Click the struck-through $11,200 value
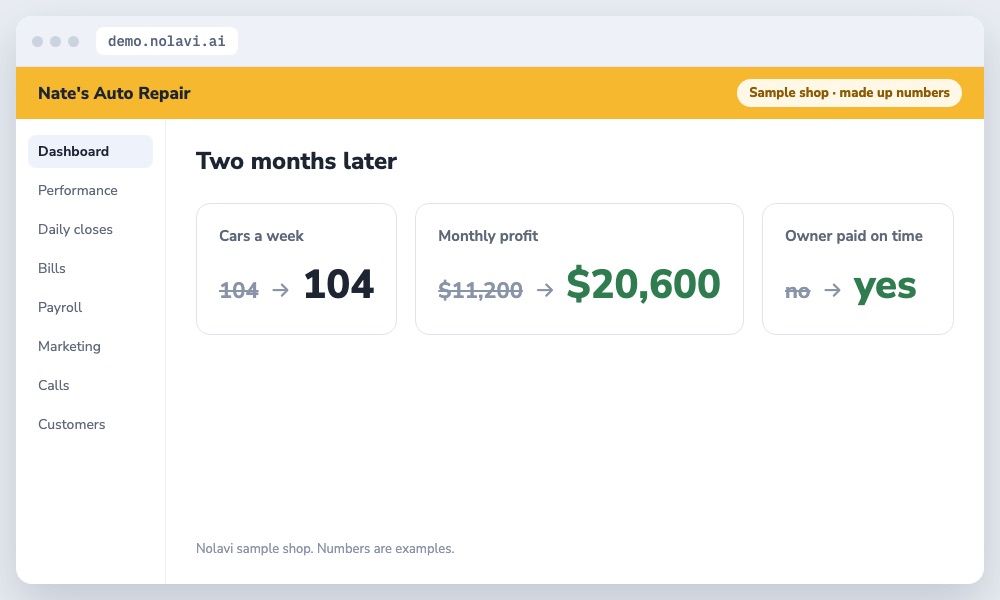This screenshot has width=1000, height=600. [x=480, y=290]
